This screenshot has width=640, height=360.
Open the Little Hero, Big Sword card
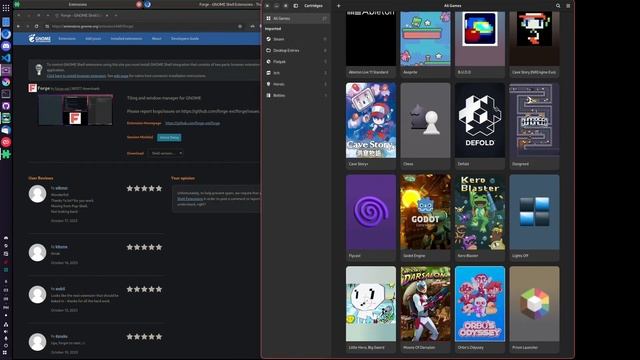[x=371, y=309]
